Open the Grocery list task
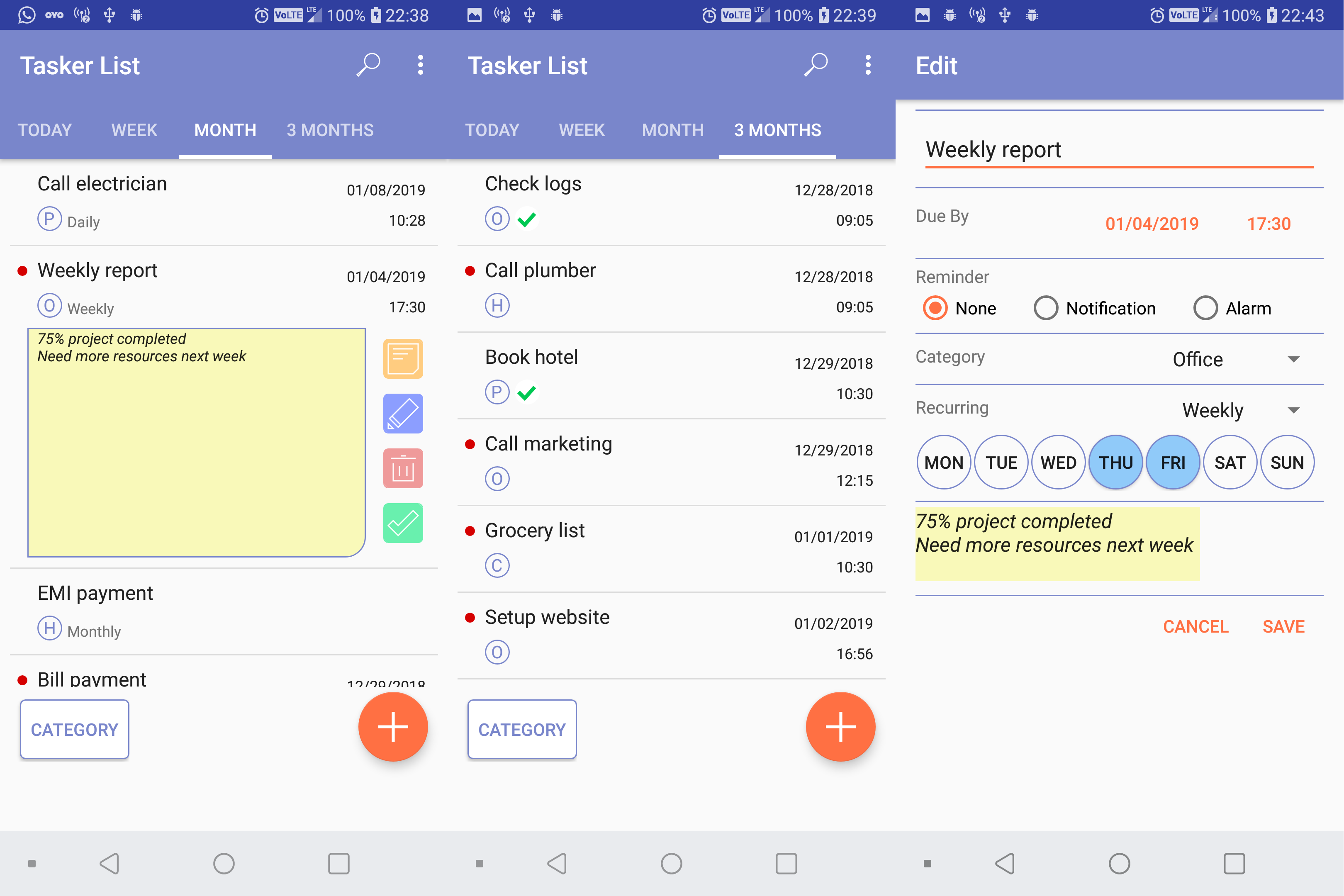 tap(672, 549)
